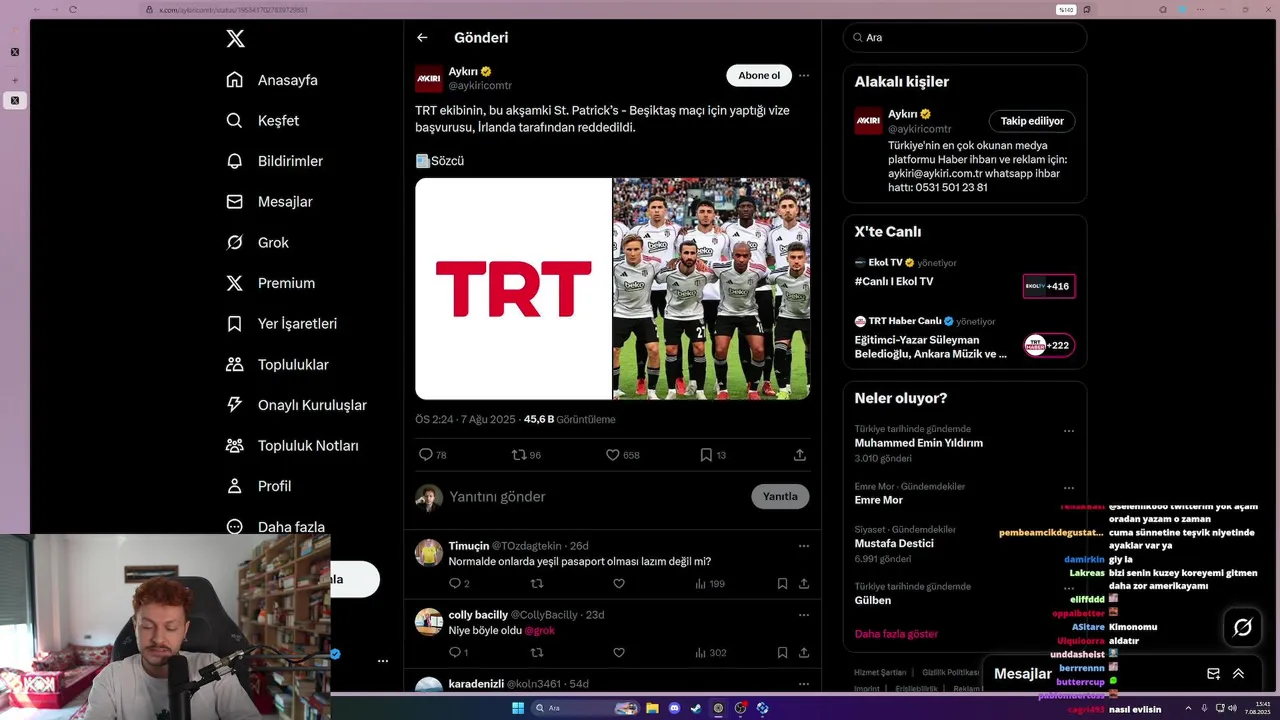Viewport: 1280px width, 720px height.
Task: Open Topluluk Notları page
Action: [293, 446]
